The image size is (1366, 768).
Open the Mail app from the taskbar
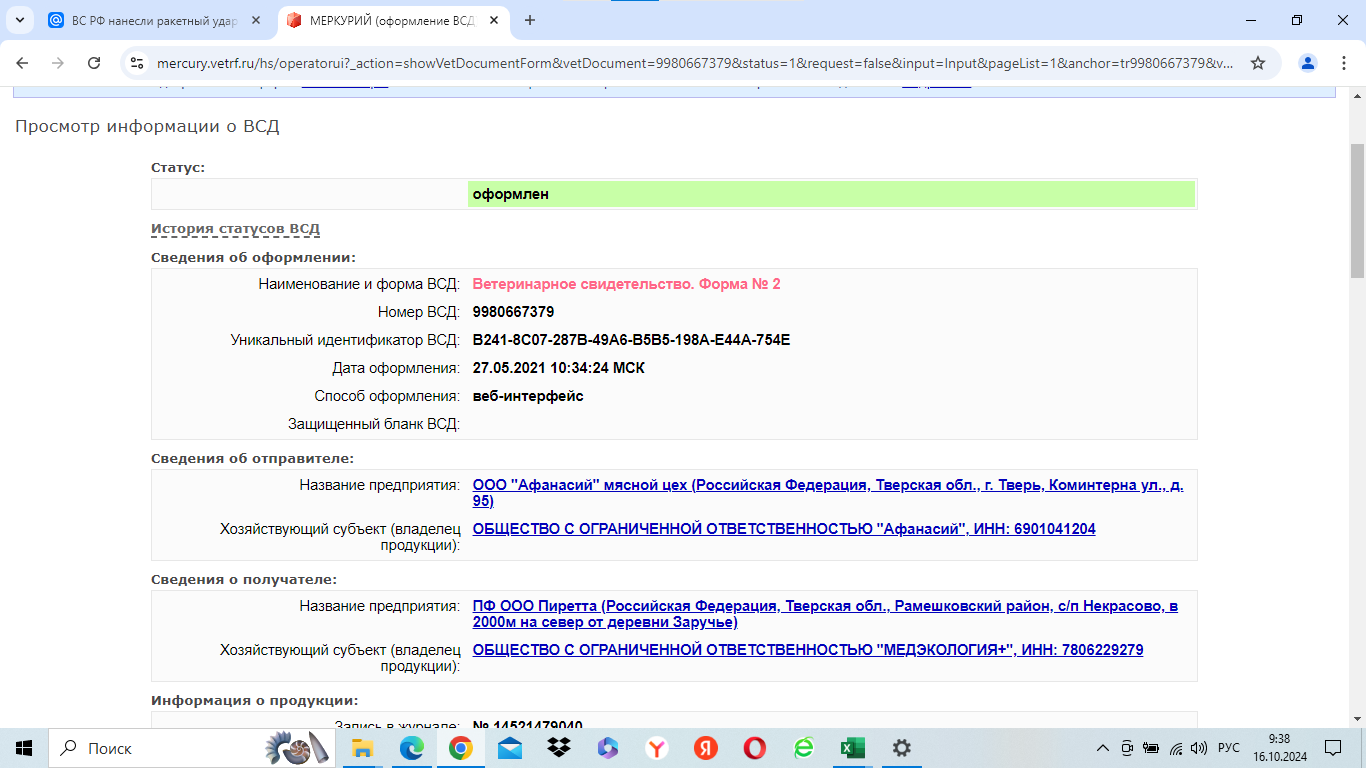pyautogui.click(x=509, y=748)
